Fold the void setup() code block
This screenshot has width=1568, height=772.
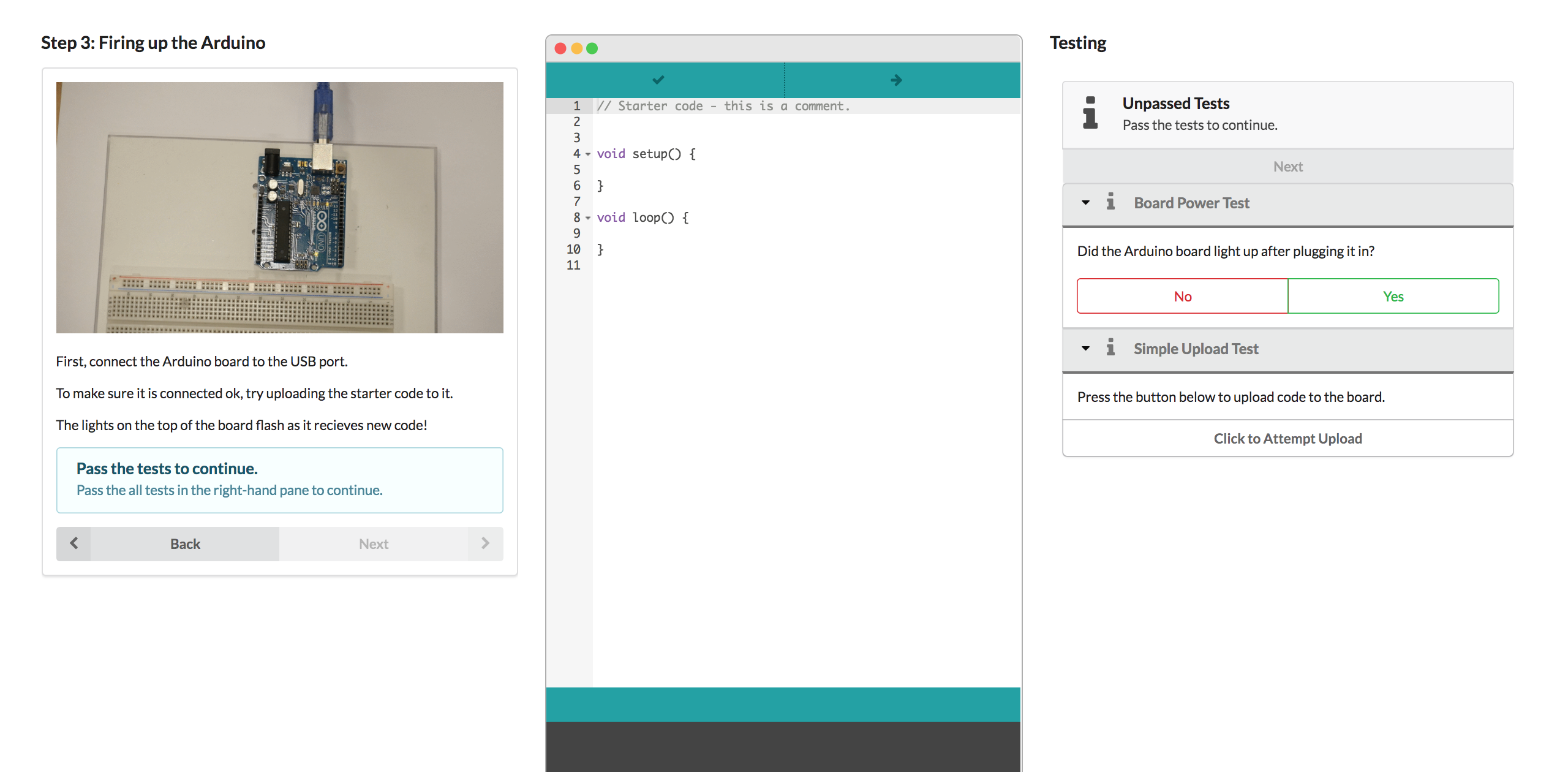click(588, 154)
